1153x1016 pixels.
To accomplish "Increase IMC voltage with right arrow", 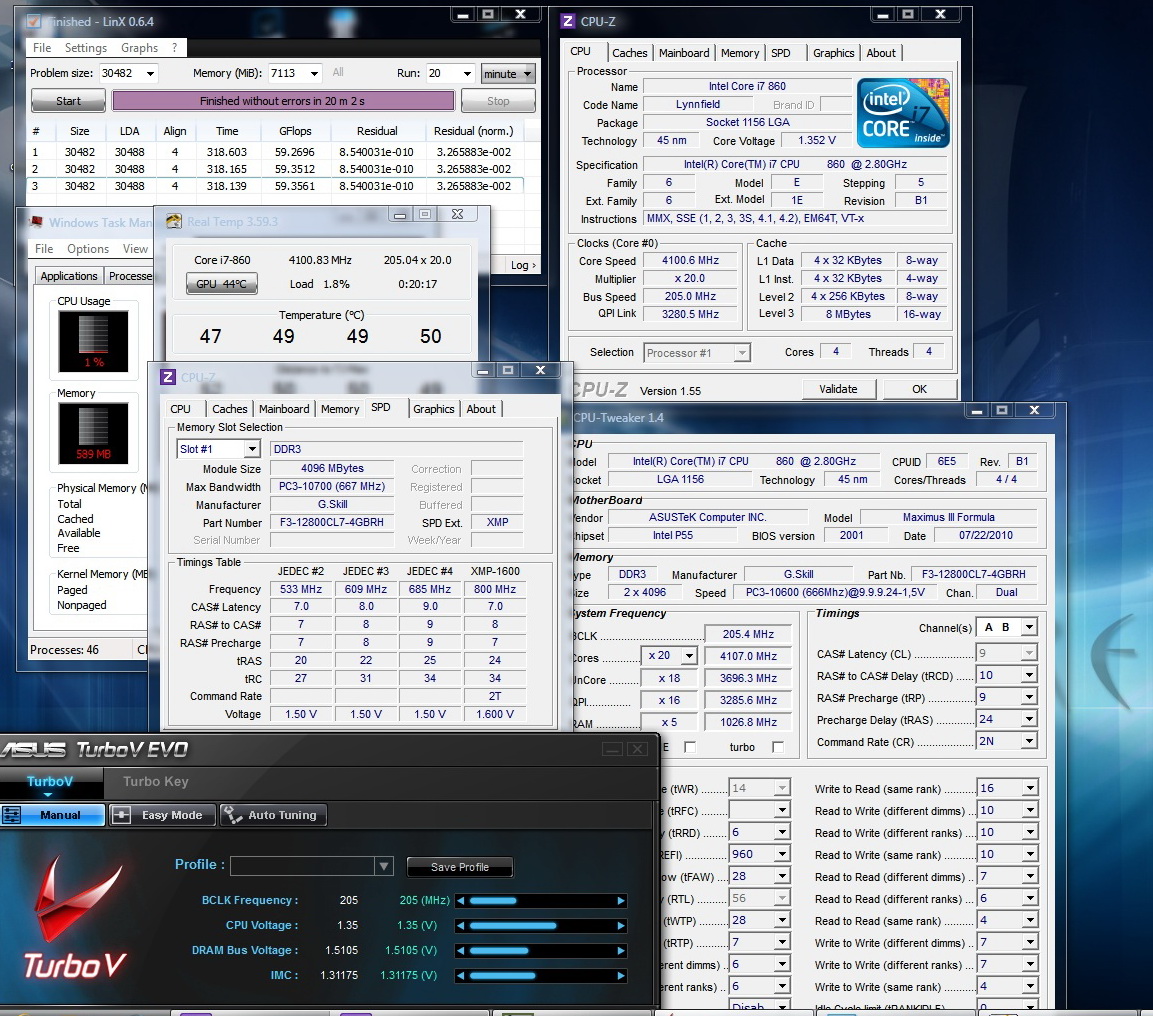I will (x=621, y=976).
